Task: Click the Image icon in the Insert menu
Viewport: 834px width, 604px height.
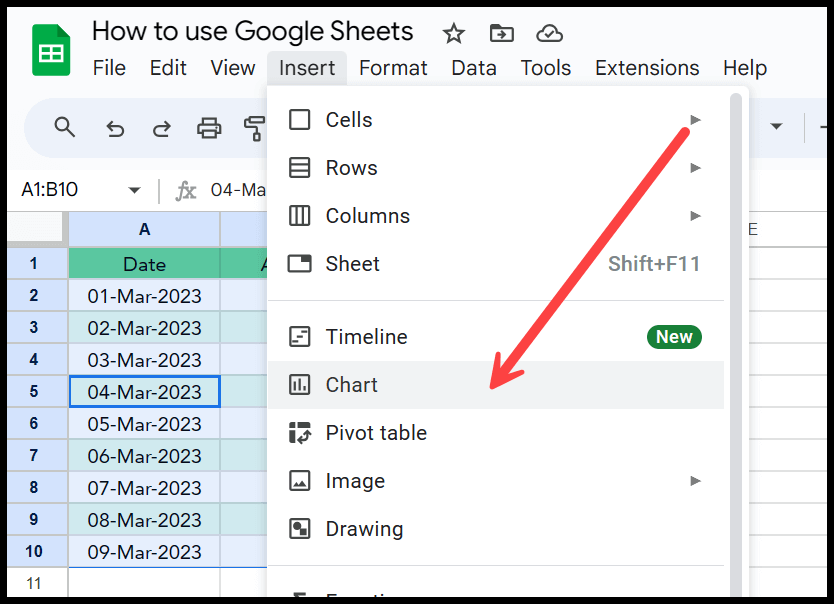Action: [x=299, y=481]
